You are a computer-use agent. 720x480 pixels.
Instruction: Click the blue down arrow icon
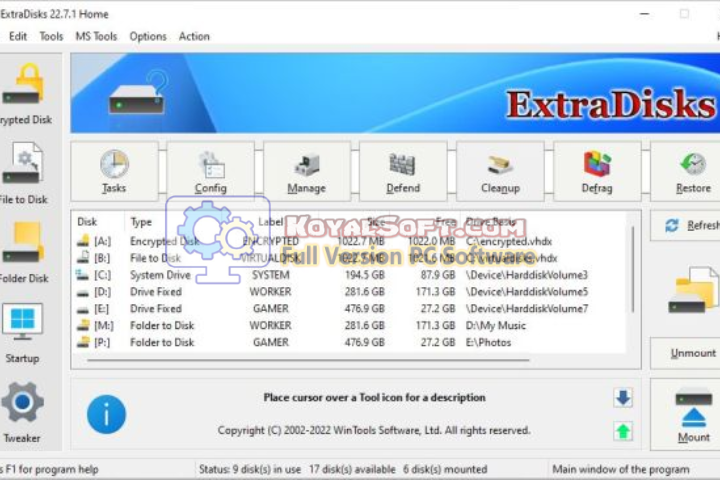[623, 398]
